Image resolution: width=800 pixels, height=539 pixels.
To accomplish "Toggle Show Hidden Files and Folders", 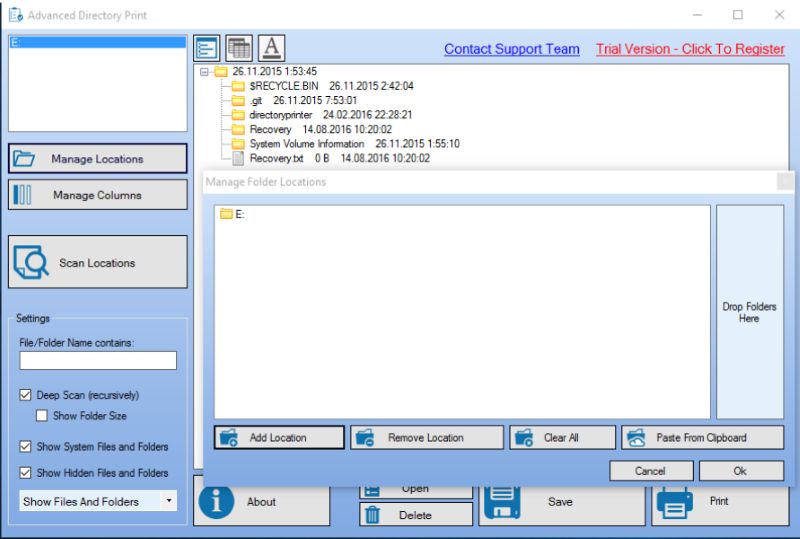I will point(25,473).
